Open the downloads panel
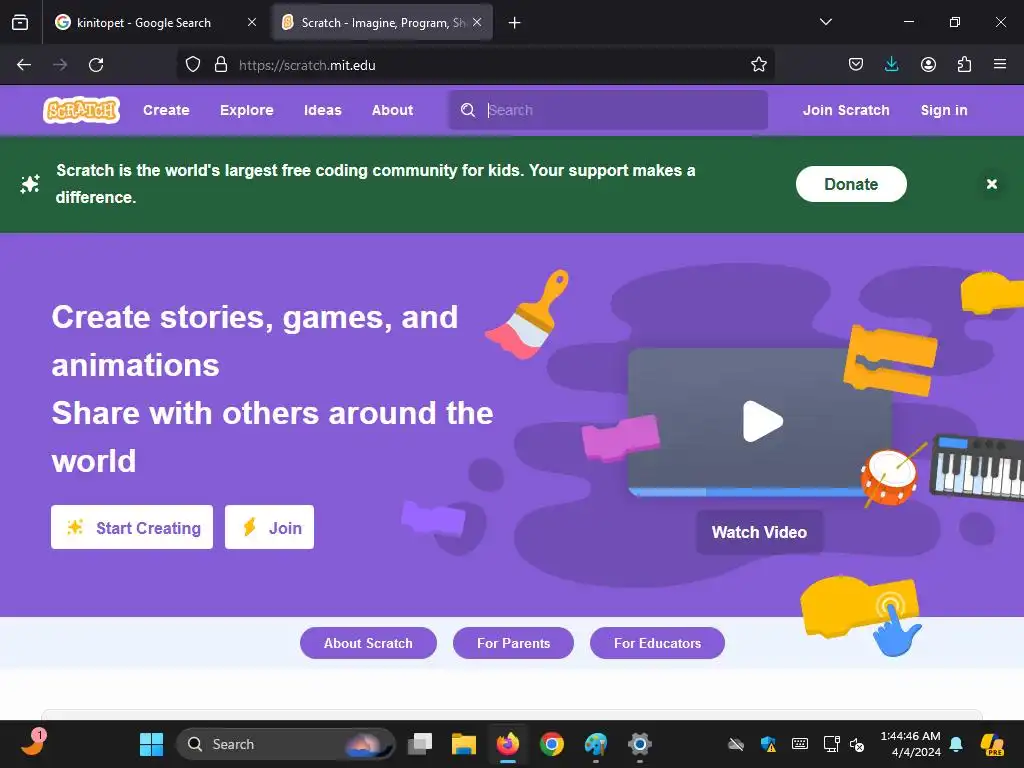Viewport: 1024px width, 768px height. pos(891,65)
